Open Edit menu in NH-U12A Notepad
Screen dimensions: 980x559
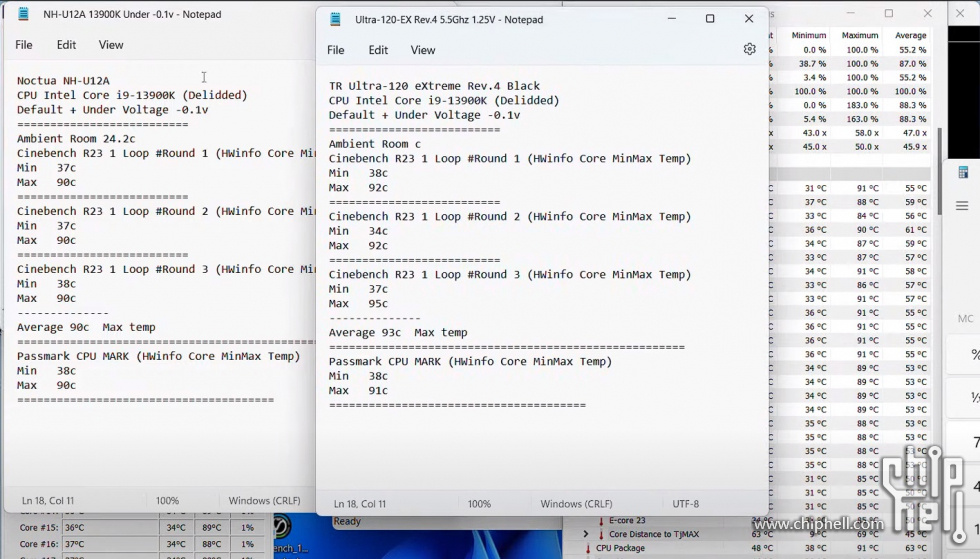[66, 44]
